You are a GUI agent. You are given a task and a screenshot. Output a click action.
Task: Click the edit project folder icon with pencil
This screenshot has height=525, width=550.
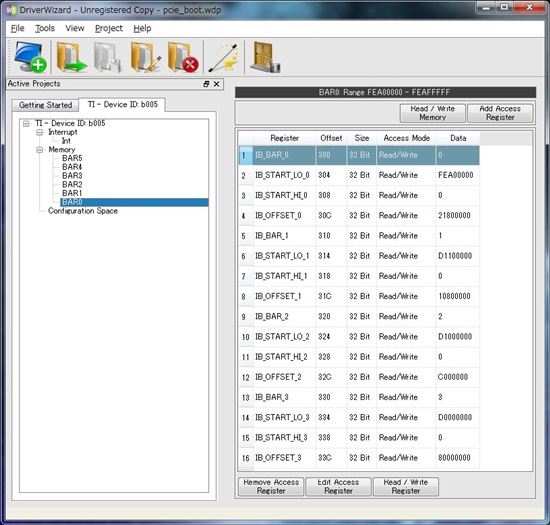[x=146, y=57]
